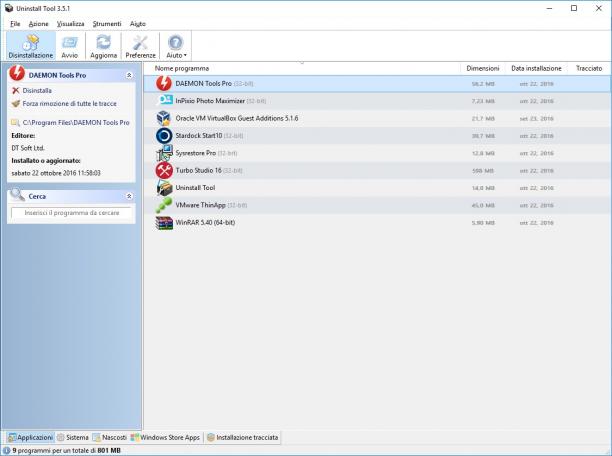
Task: Click the 801 MB total in status bar
Action: pyautogui.click(x=109, y=450)
